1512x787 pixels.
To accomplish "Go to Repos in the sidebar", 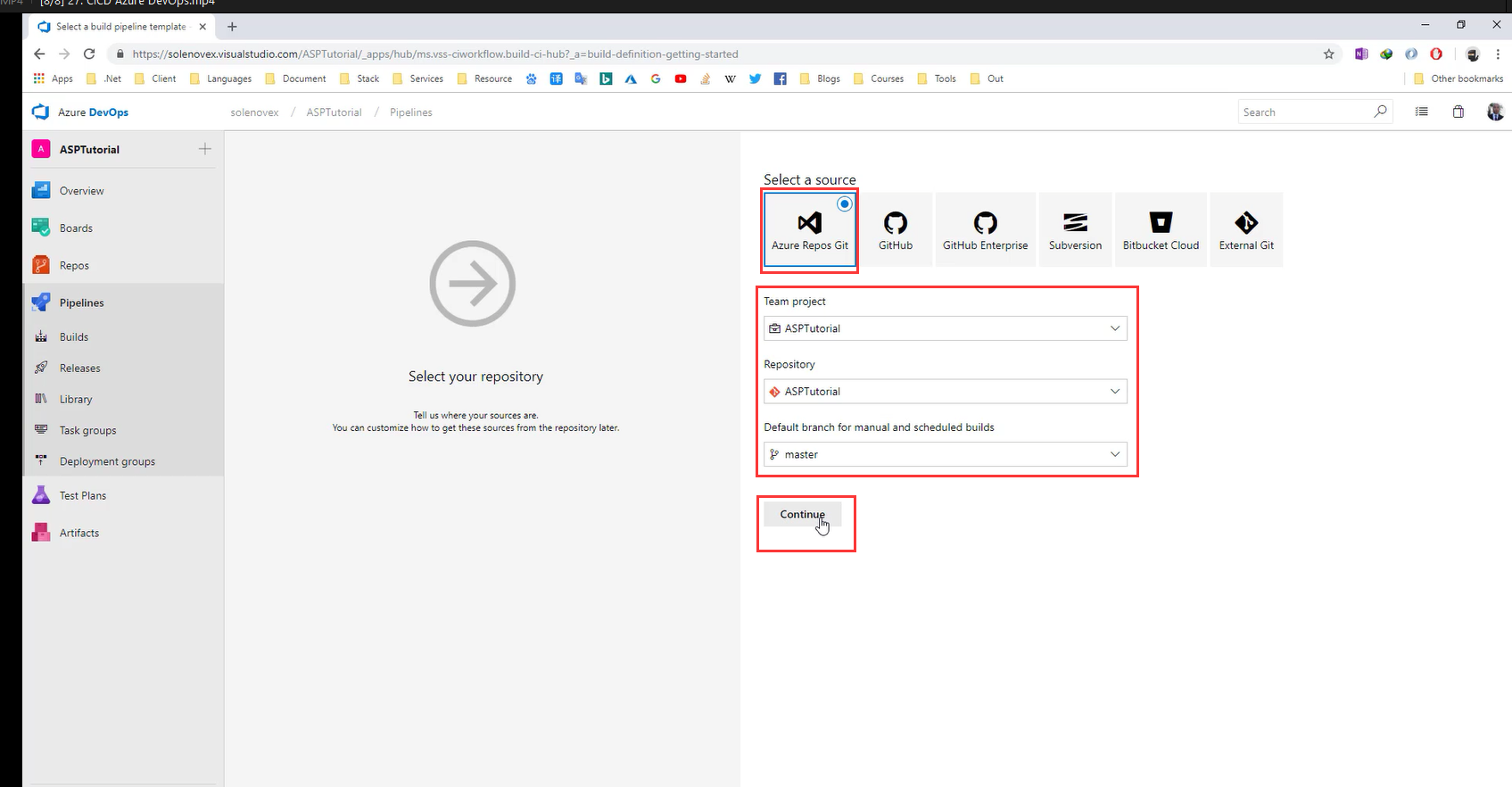I will point(123,266).
